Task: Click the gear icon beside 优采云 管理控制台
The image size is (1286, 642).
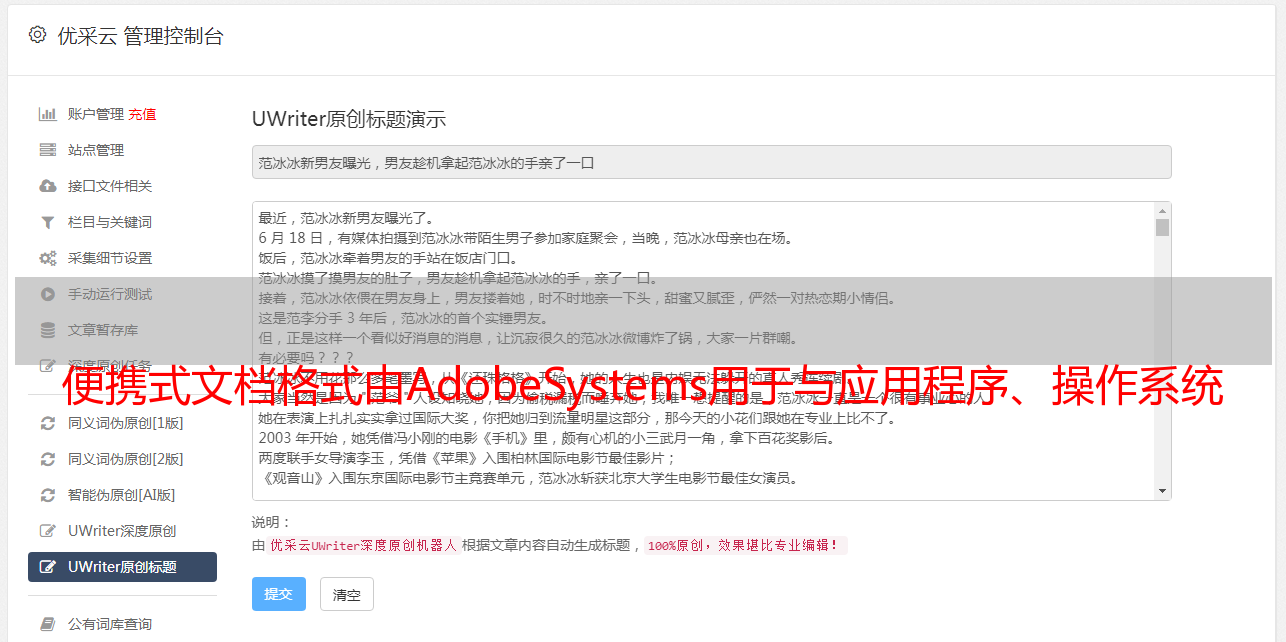Action: point(37,35)
